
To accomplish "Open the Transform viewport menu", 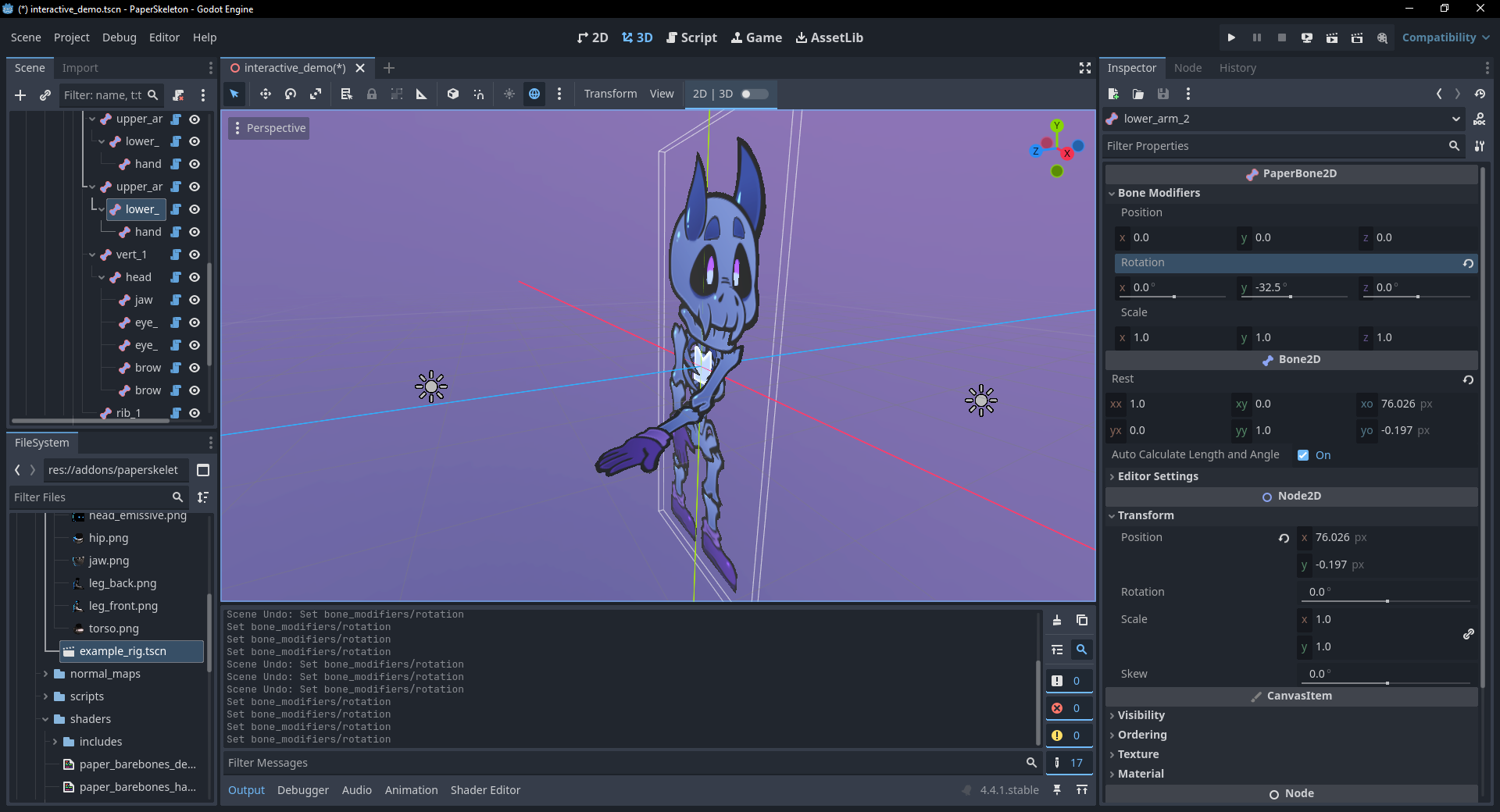I will [610, 94].
